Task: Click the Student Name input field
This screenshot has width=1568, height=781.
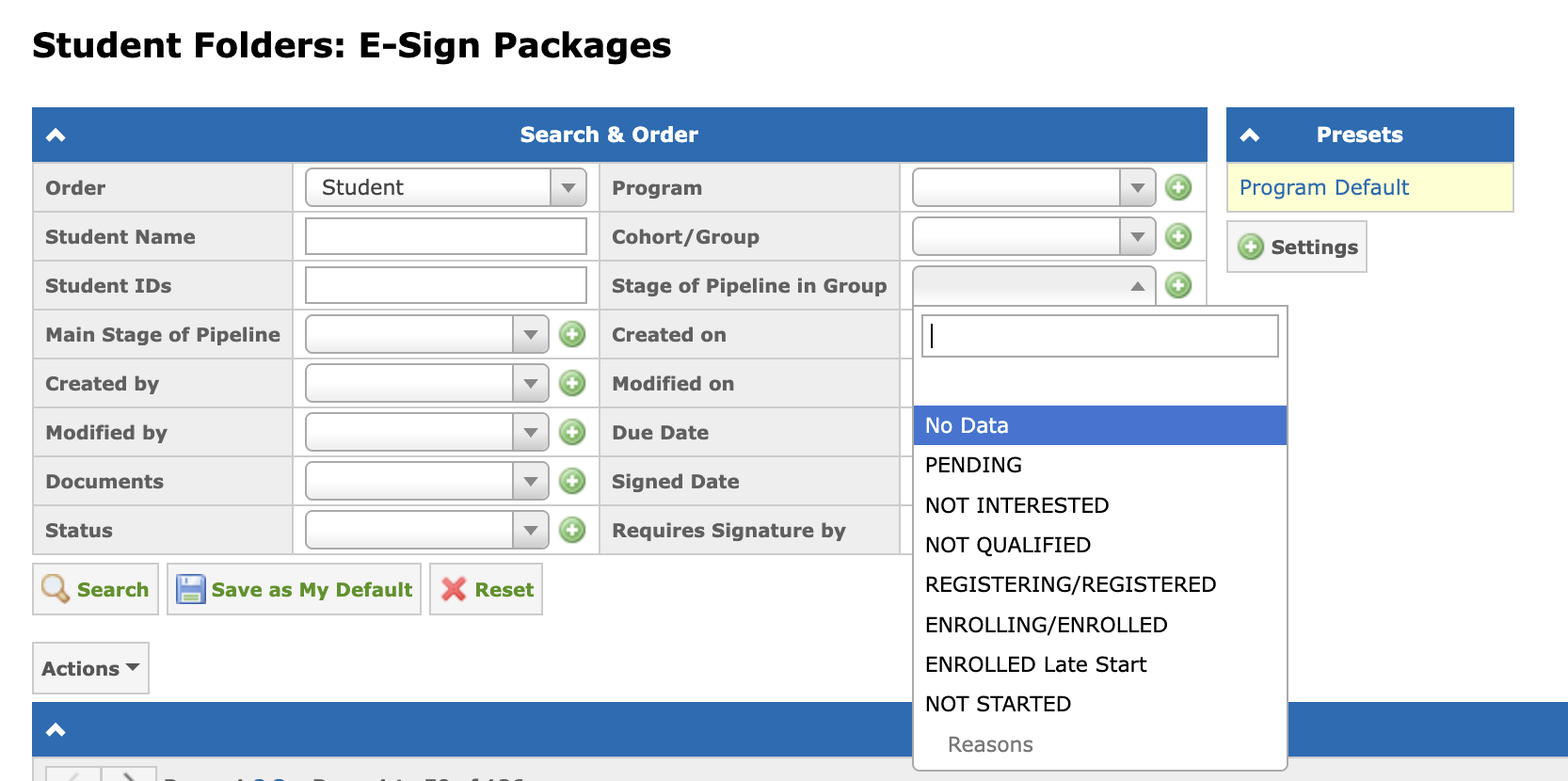Action: pos(446,236)
